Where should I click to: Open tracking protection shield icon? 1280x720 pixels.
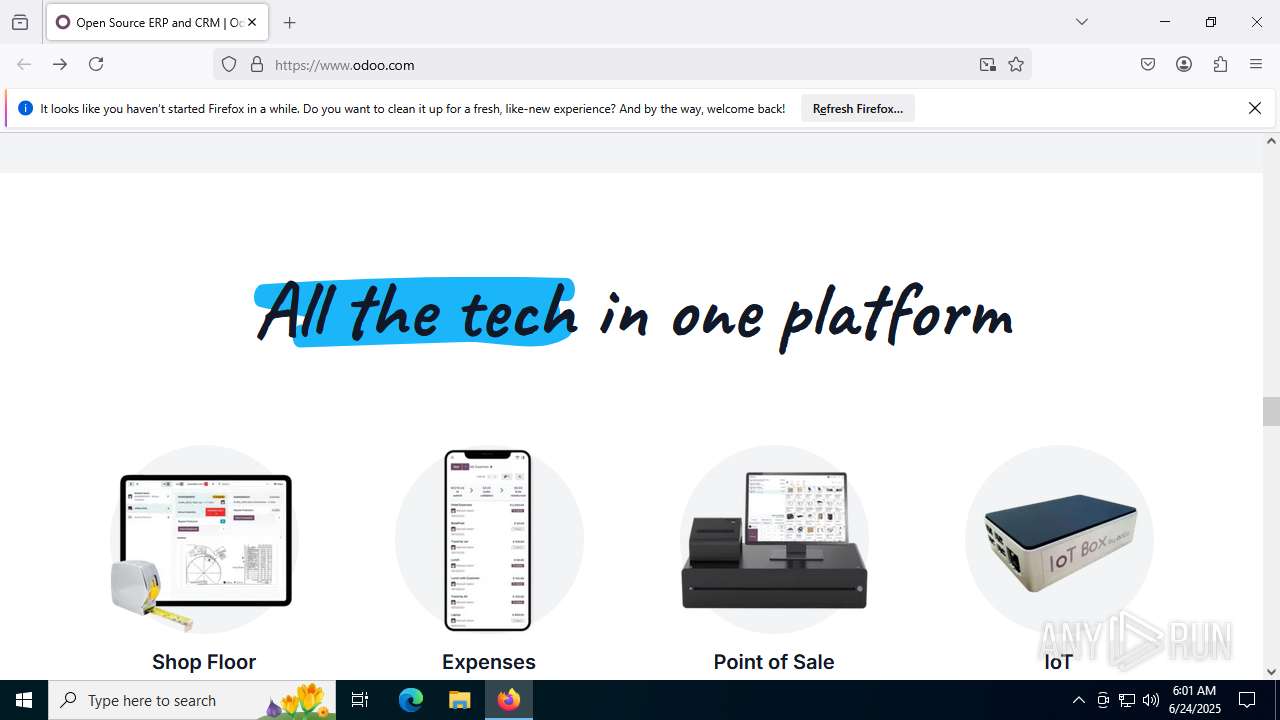click(x=229, y=64)
